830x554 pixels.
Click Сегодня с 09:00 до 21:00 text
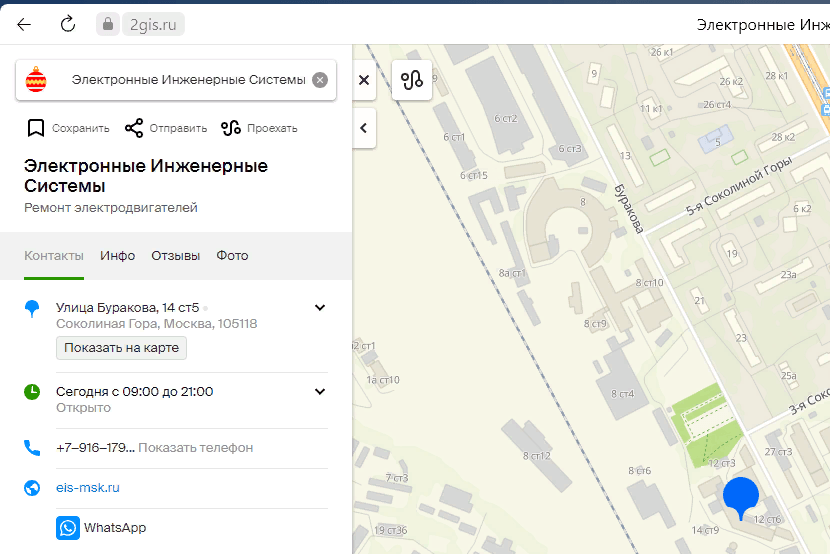click(134, 392)
